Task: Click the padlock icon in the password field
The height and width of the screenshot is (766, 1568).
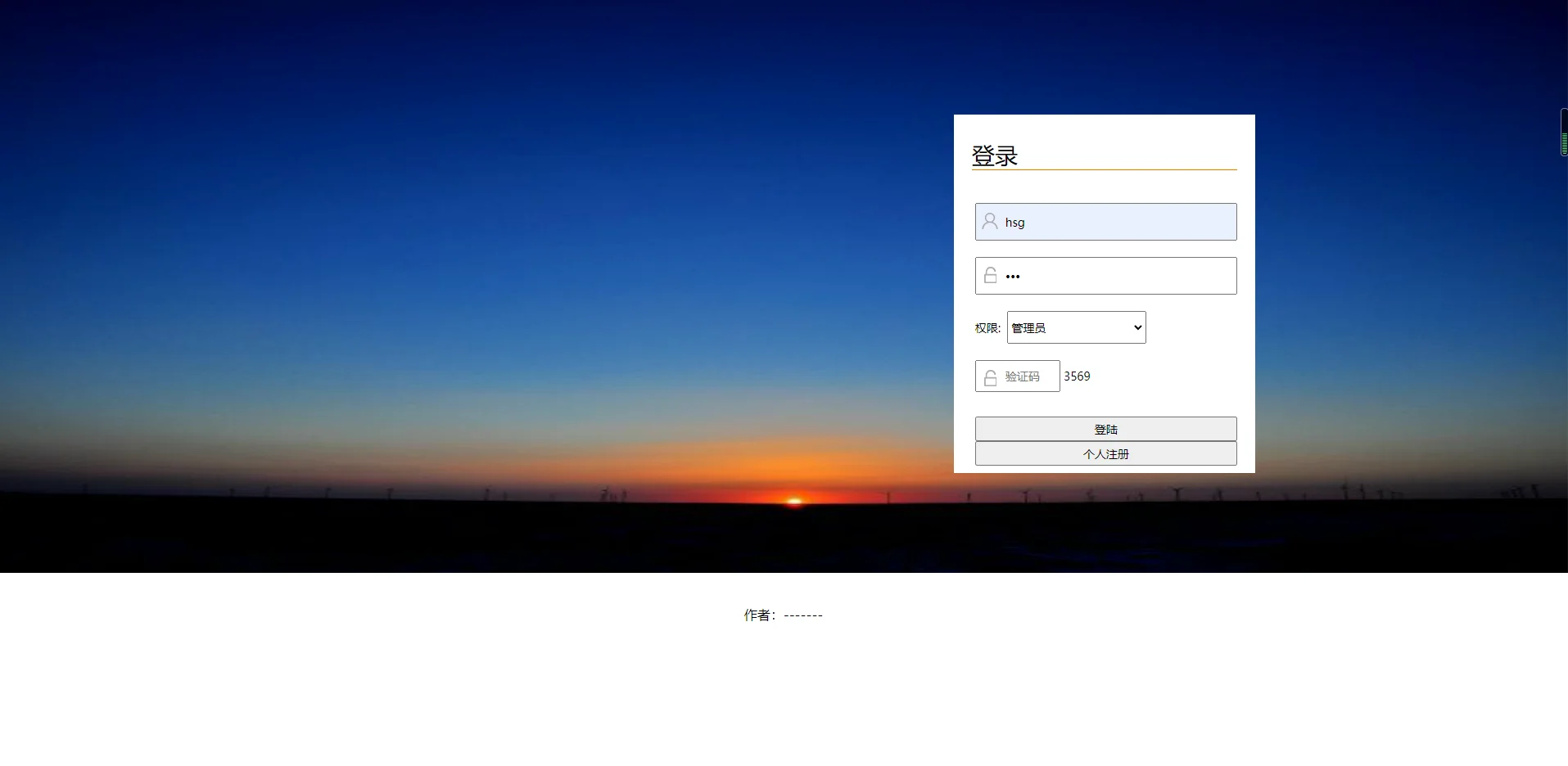Action: [x=990, y=276]
